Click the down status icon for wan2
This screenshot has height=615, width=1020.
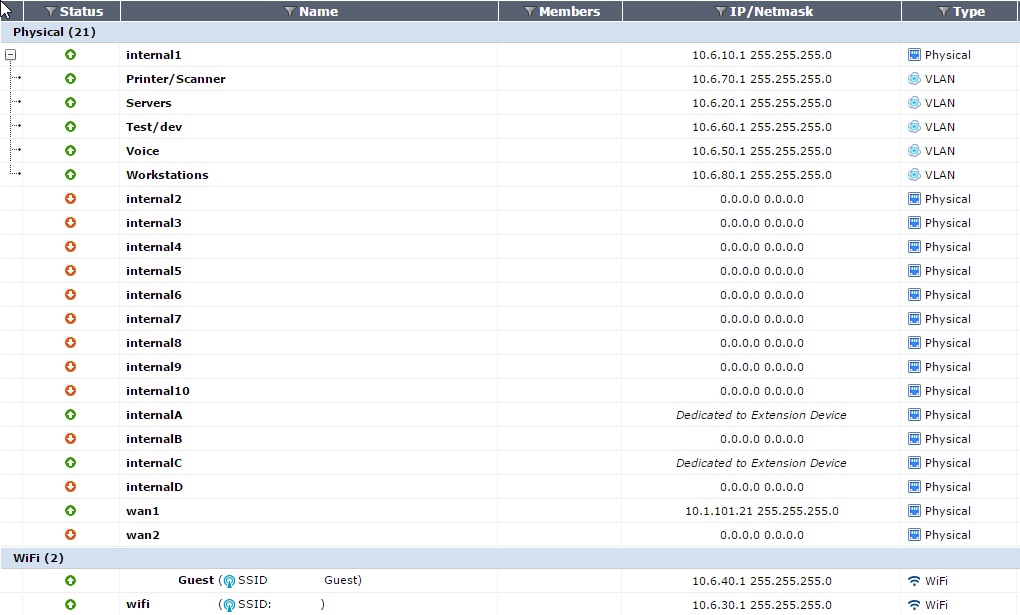point(70,535)
